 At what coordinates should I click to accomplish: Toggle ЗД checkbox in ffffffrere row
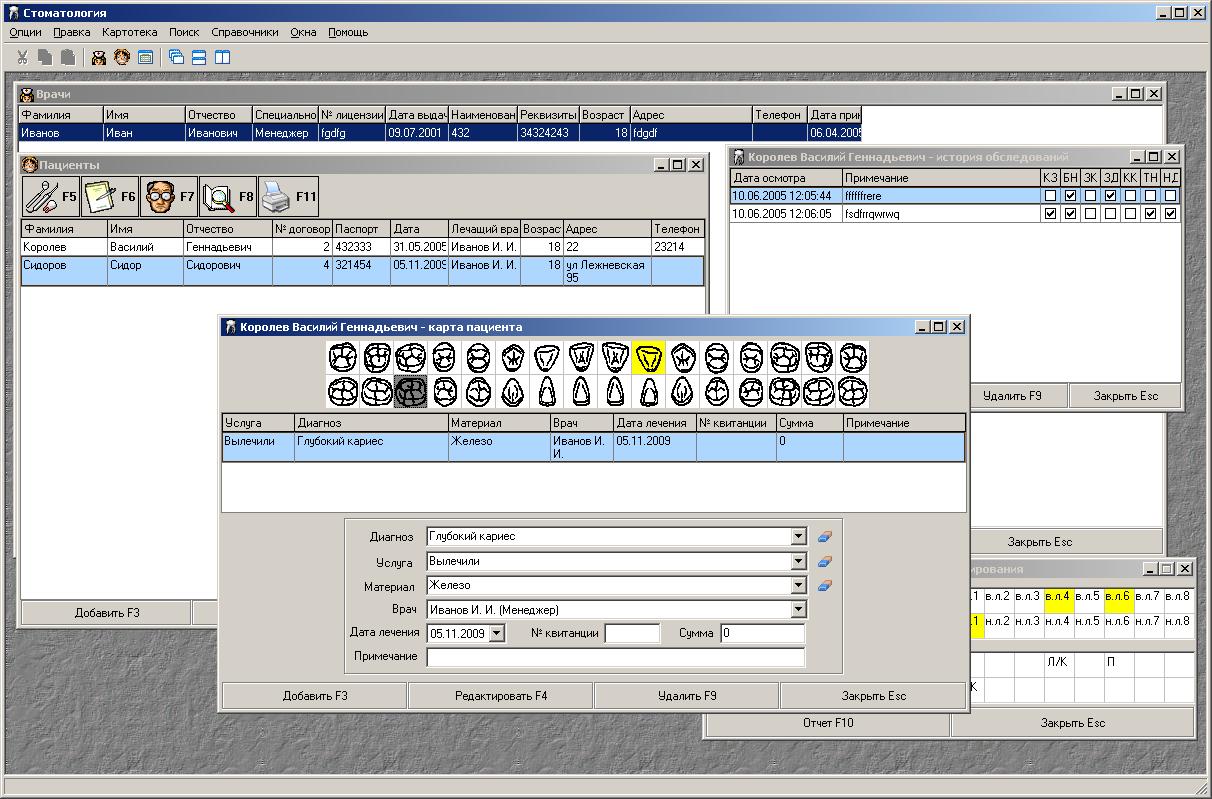pos(1110,196)
